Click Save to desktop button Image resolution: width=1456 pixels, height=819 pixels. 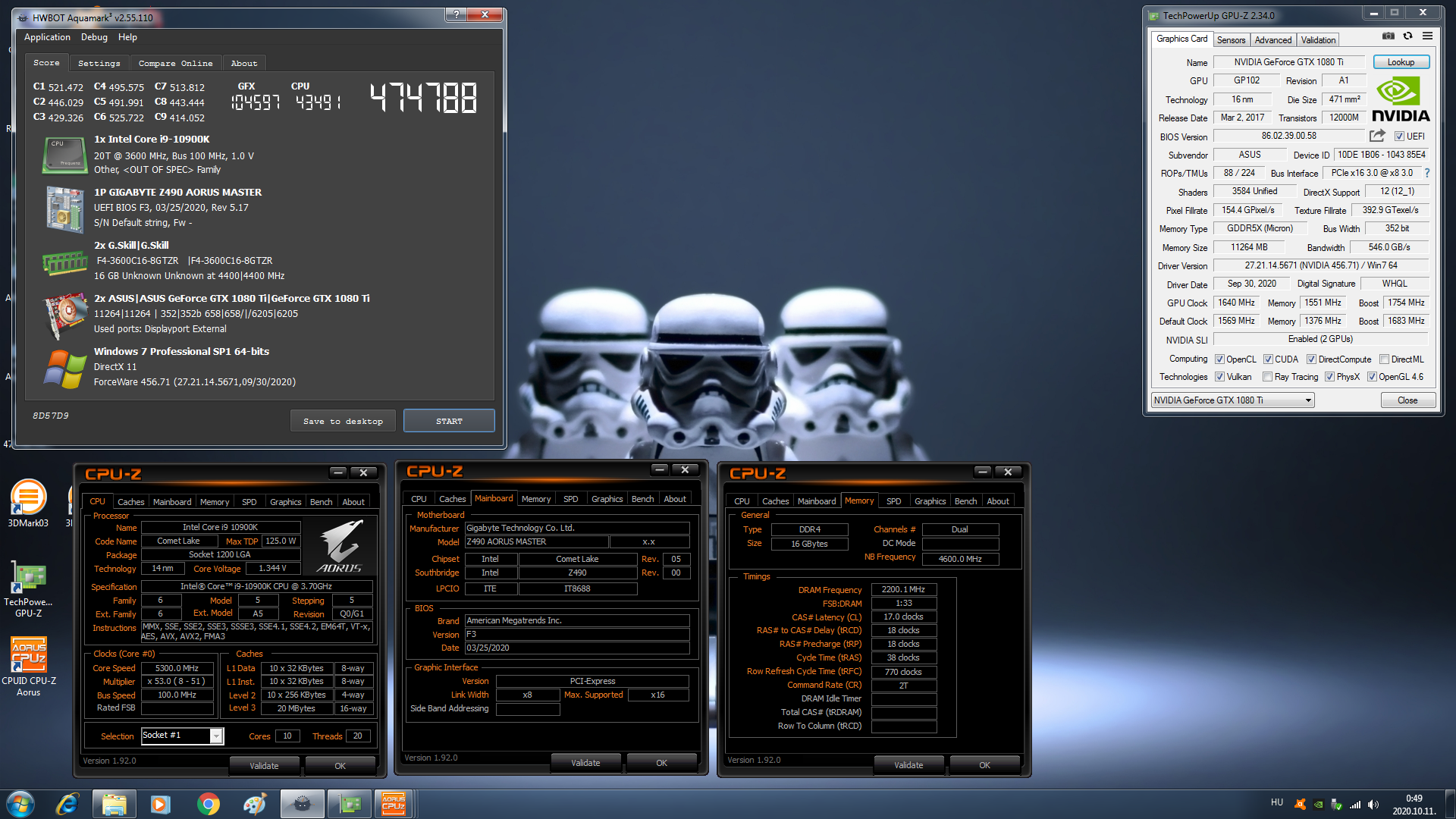343,421
